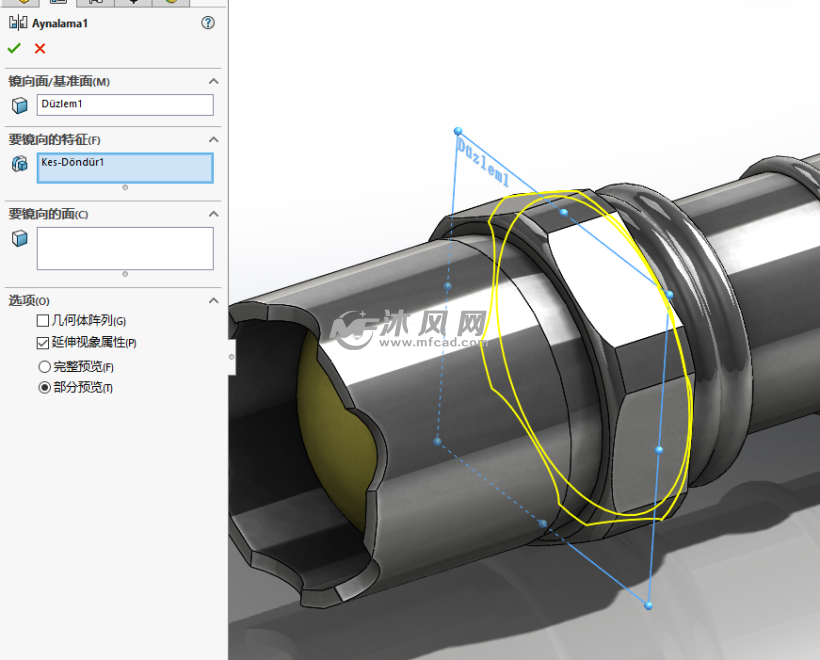The image size is (820, 660).
Task: Collapse the 镜向面/基准面 section
Action: click(x=213, y=81)
